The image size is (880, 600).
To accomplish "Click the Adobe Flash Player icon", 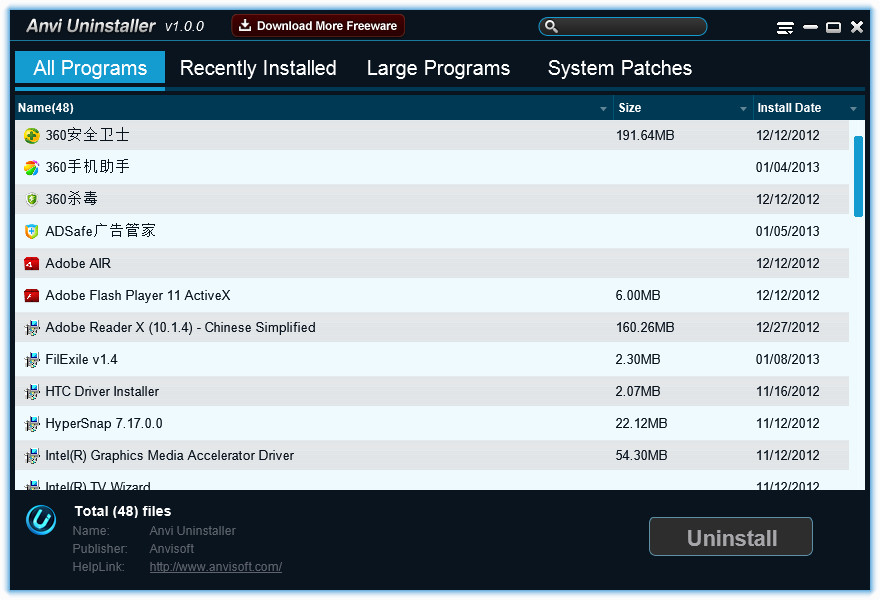I will coord(32,295).
